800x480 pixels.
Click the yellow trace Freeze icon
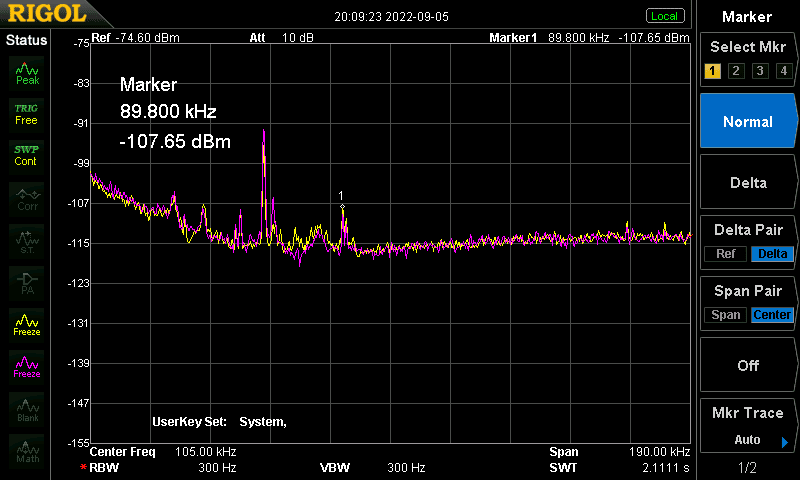27,324
